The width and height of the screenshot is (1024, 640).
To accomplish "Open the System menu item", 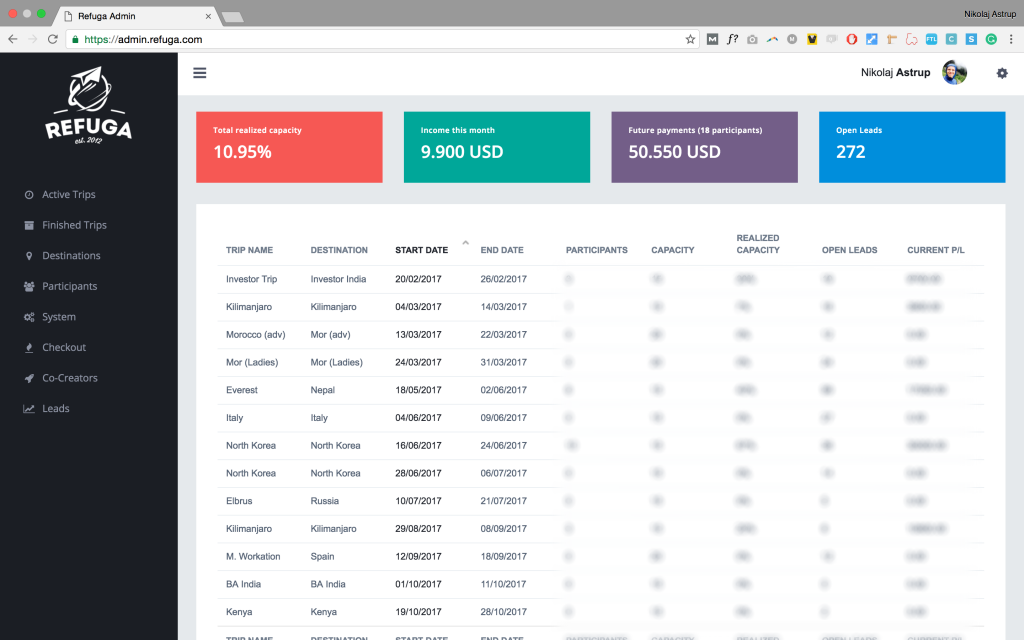I will pyautogui.click(x=59, y=317).
